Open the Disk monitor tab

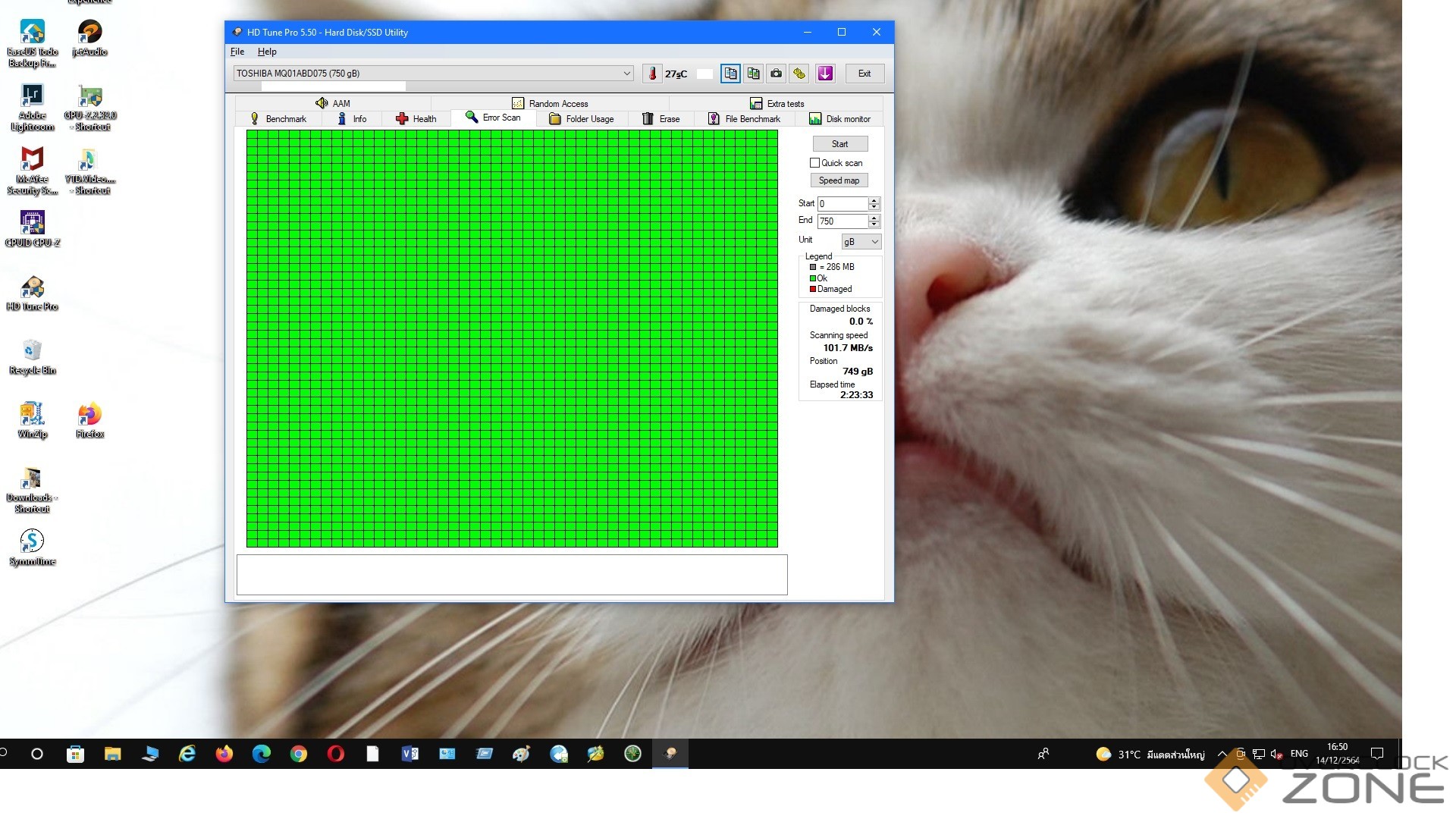click(x=839, y=119)
